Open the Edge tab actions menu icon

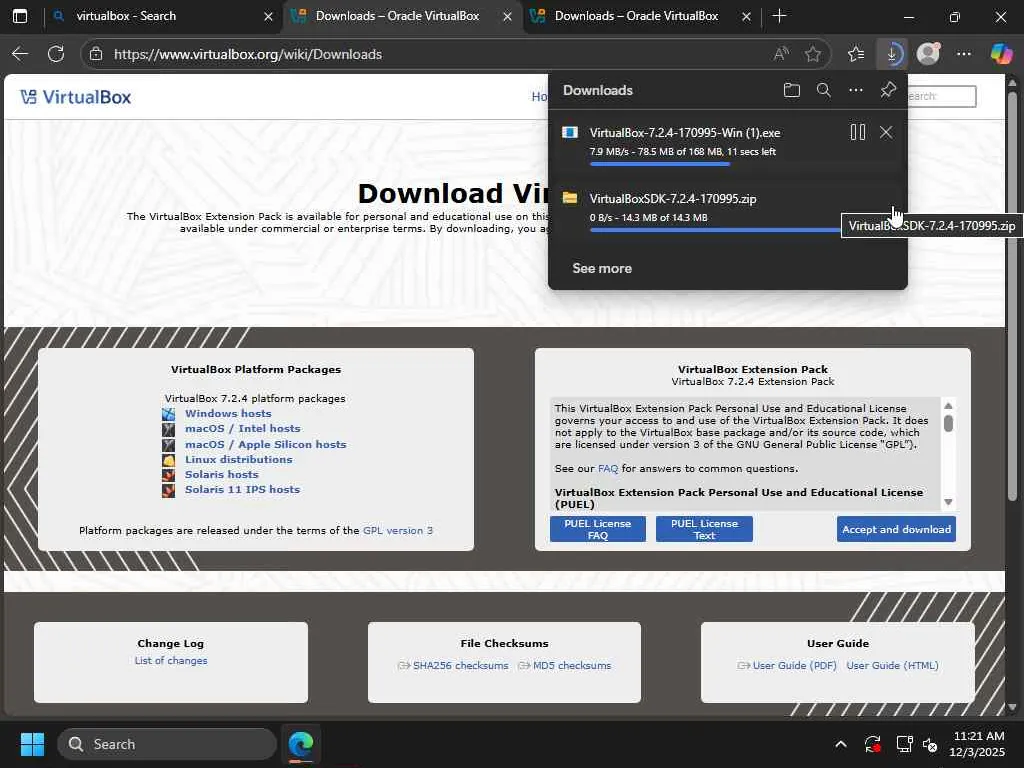(20, 16)
